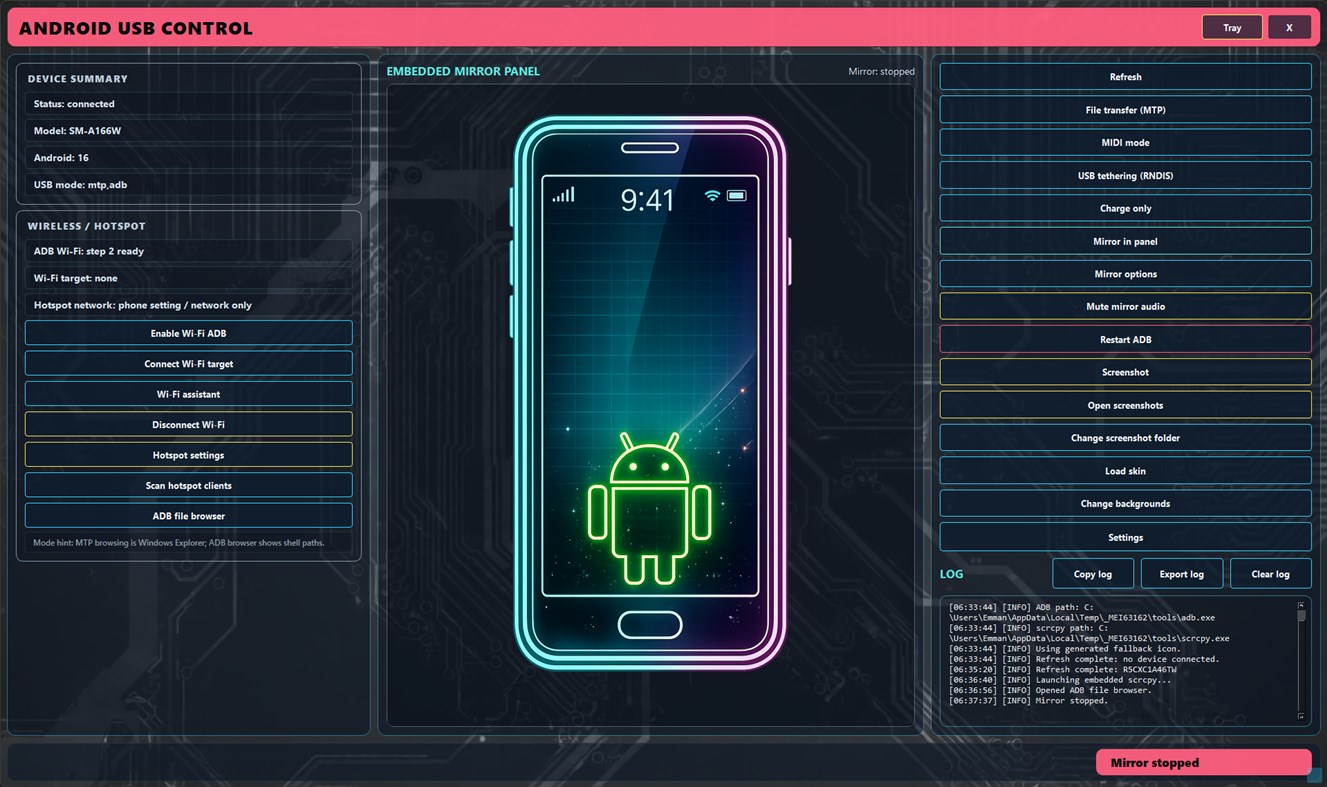Click the phone illustration in mirror panel
Screen dimensions: 1327x787
click(650, 393)
